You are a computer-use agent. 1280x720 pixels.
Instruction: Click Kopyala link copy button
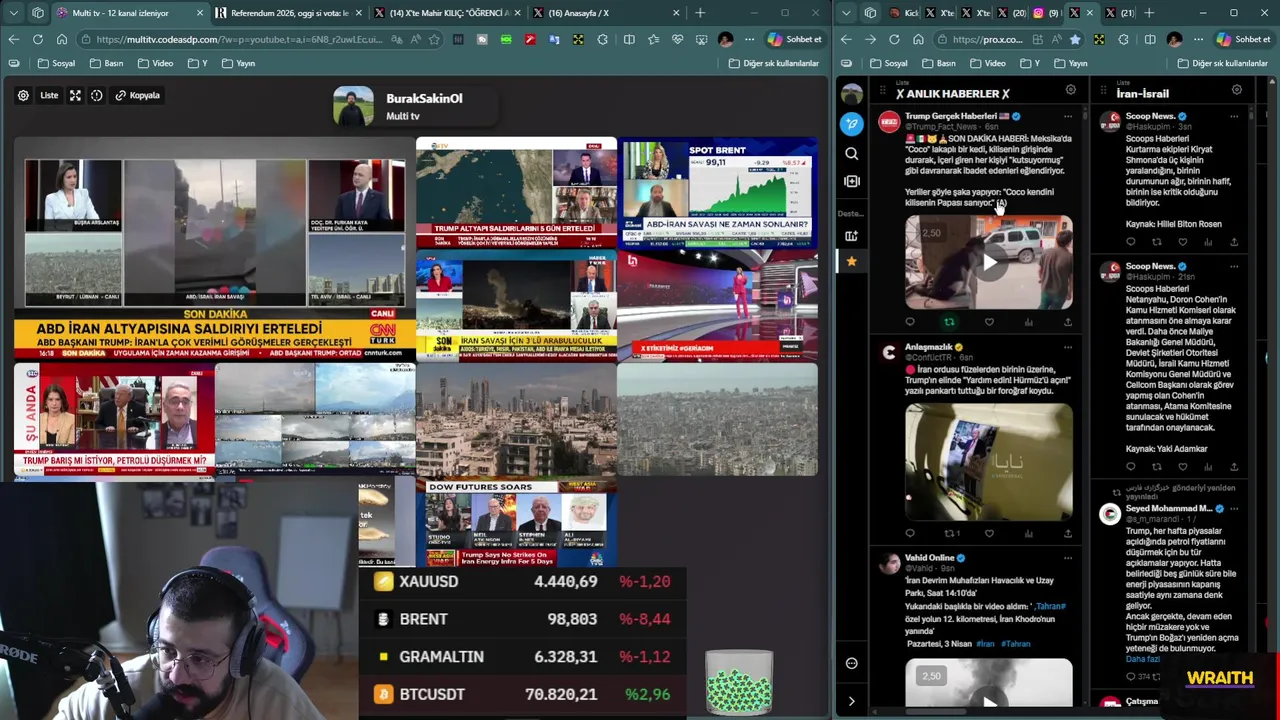point(138,95)
